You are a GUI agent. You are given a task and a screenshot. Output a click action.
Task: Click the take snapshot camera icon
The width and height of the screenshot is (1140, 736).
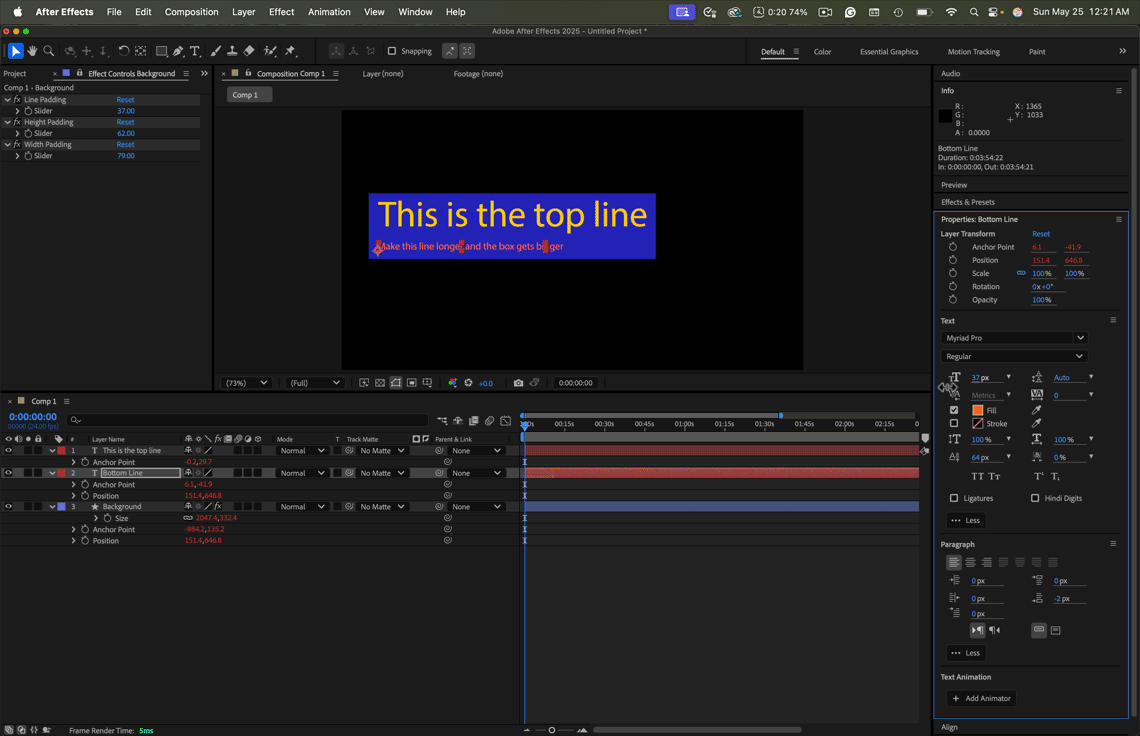(x=518, y=383)
